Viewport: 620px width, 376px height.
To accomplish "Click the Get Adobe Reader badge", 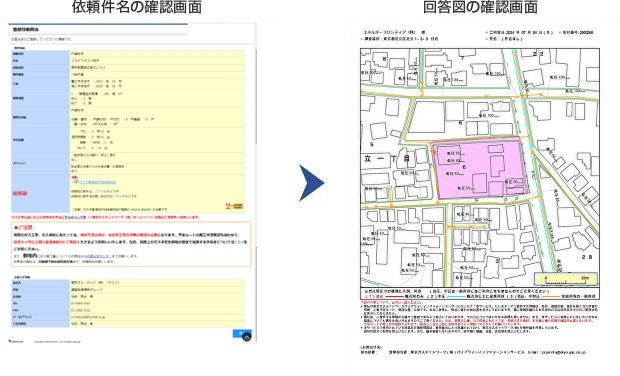I will click(x=234, y=206).
